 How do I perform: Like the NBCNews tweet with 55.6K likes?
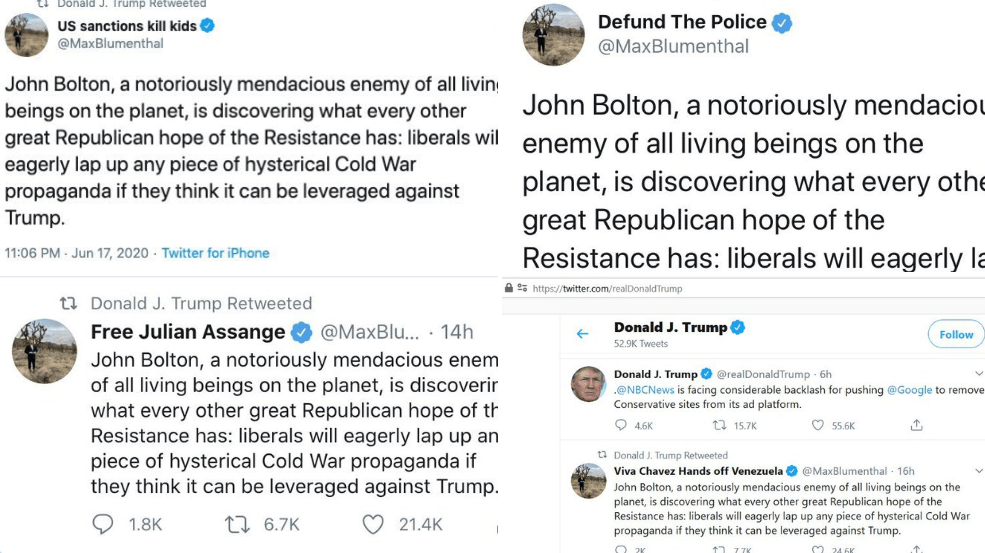[818, 426]
